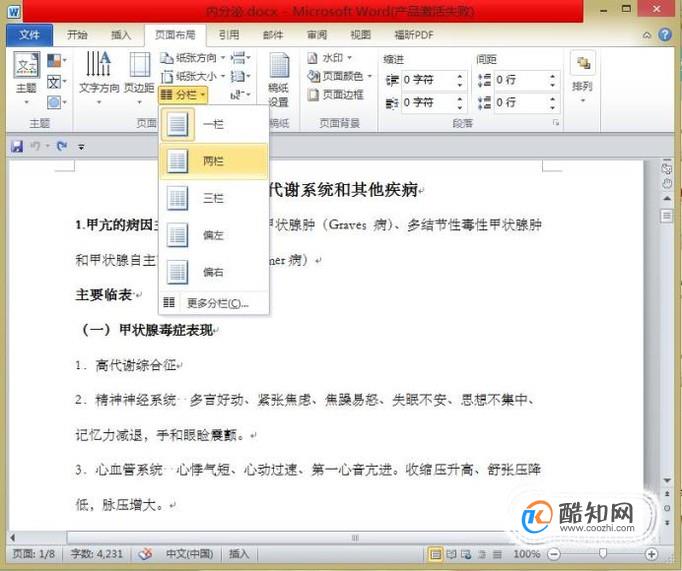Open the Watermark (水印) dropdown
The height and width of the screenshot is (571, 682).
pos(329,57)
